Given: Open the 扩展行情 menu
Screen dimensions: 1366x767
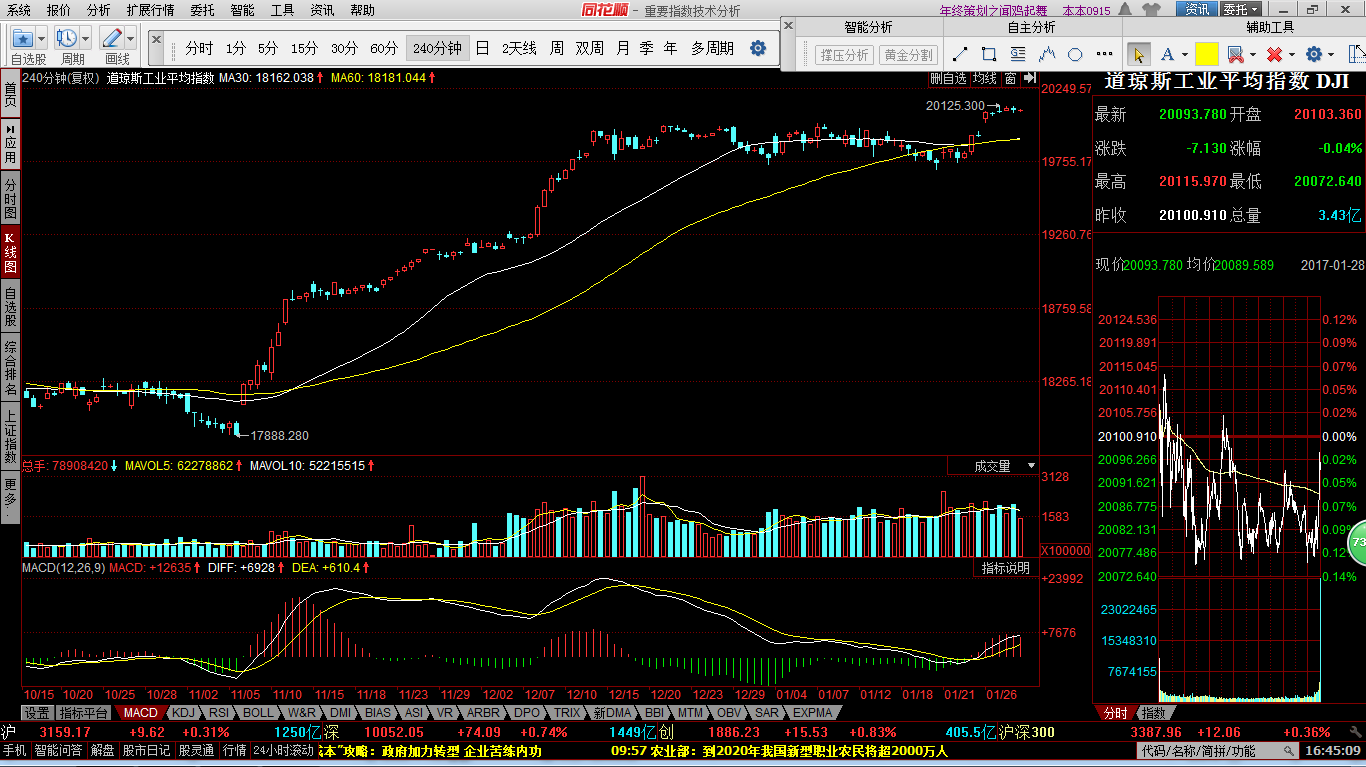Looking at the screenshot, I should tap(150, 10).
